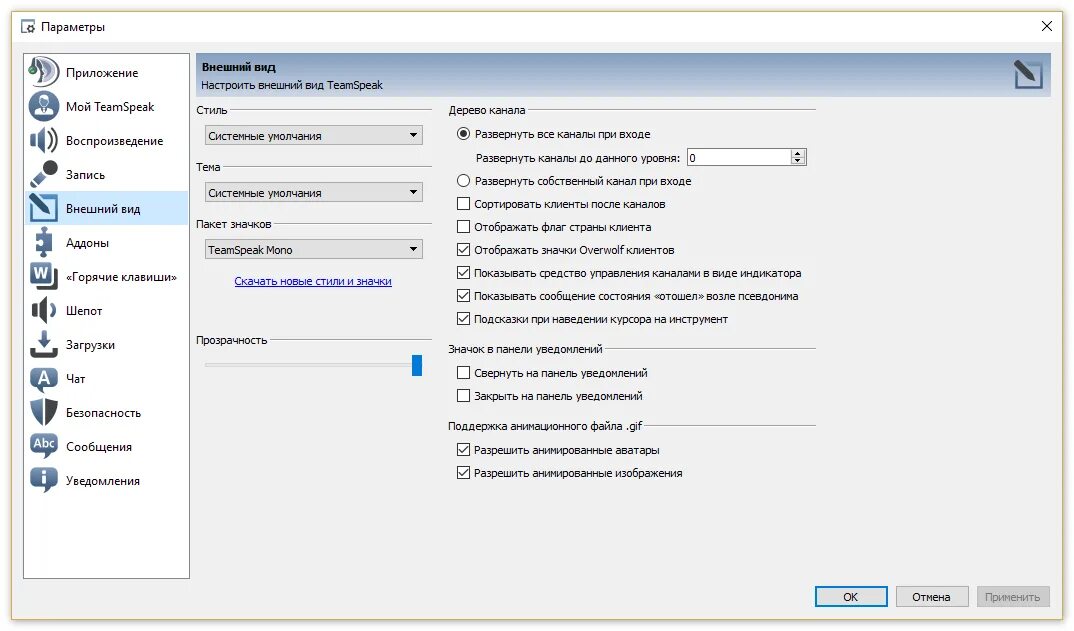The width and height of the screenshot is (1074, 631).
Task: Click the Загрузки download arrow icon
Action: click(43, 345)
